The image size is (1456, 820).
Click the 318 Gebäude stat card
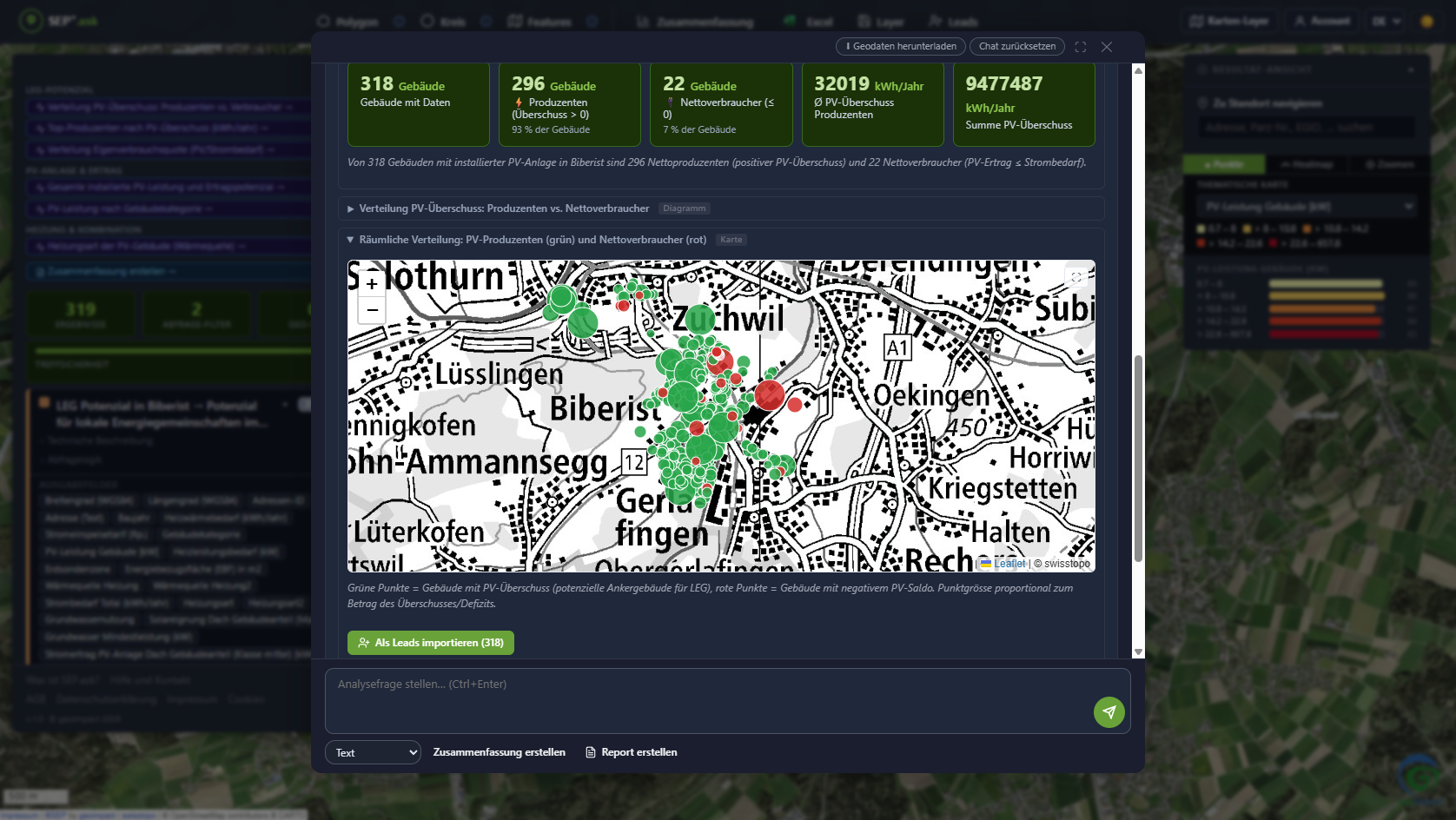coord(419,104)
